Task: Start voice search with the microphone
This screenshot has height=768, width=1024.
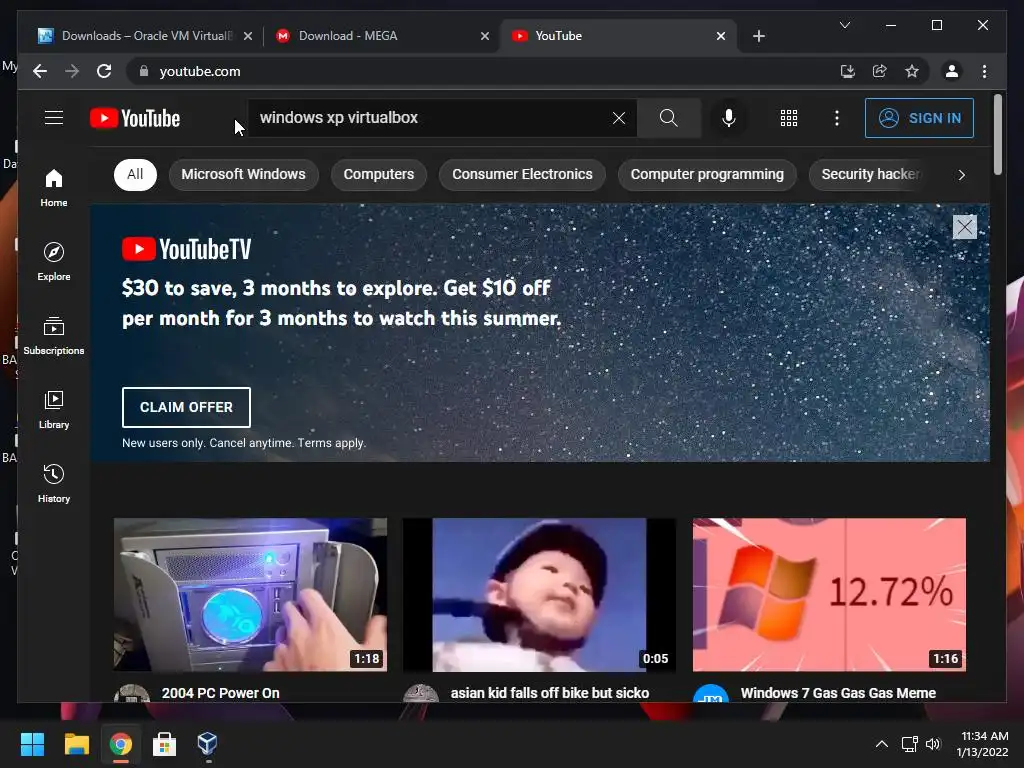Action: pos(729,118)
